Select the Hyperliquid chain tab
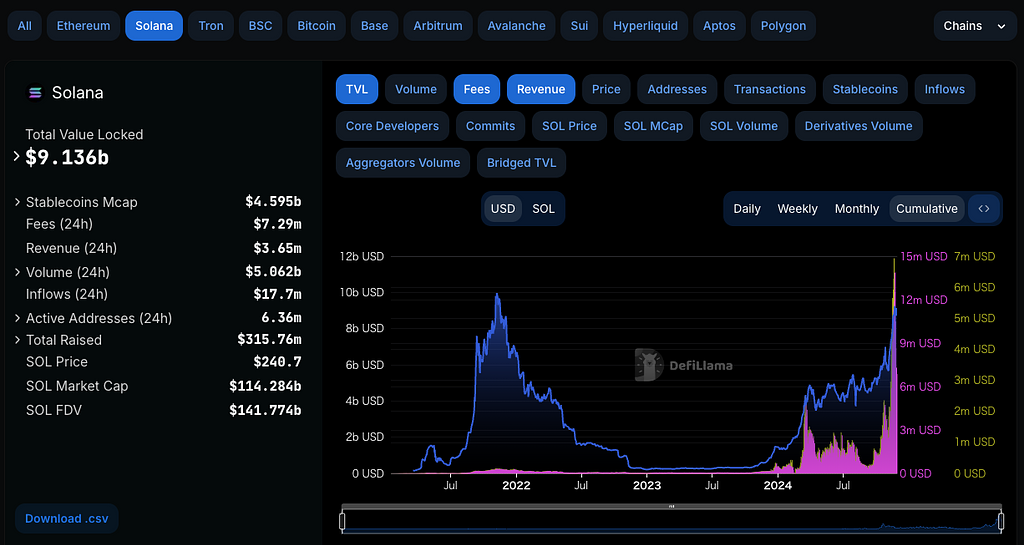The height and width of the screenshot is (545, 1024). [x=645, y=26]
